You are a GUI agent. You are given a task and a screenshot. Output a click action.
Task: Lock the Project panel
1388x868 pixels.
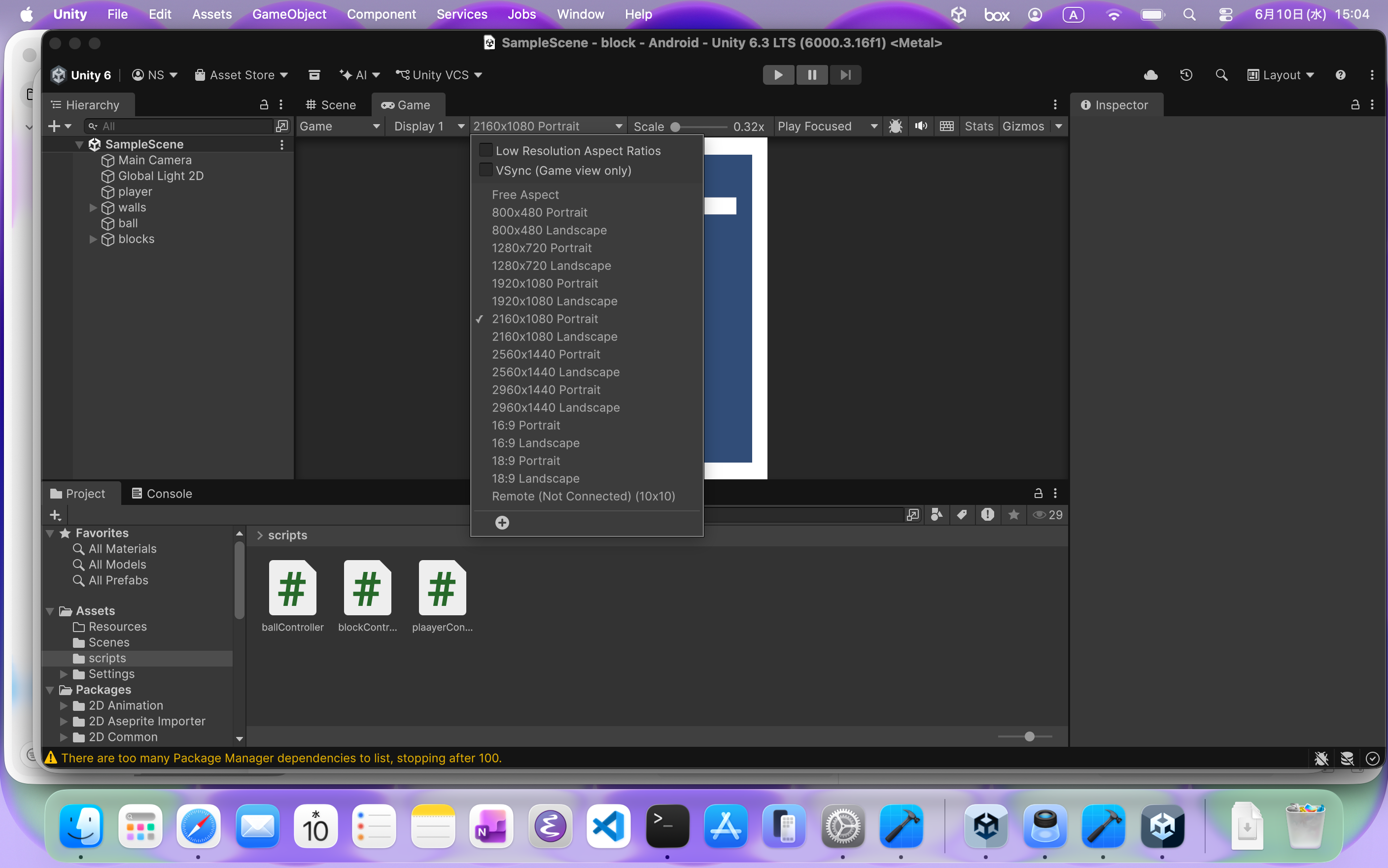point(1038,493)
